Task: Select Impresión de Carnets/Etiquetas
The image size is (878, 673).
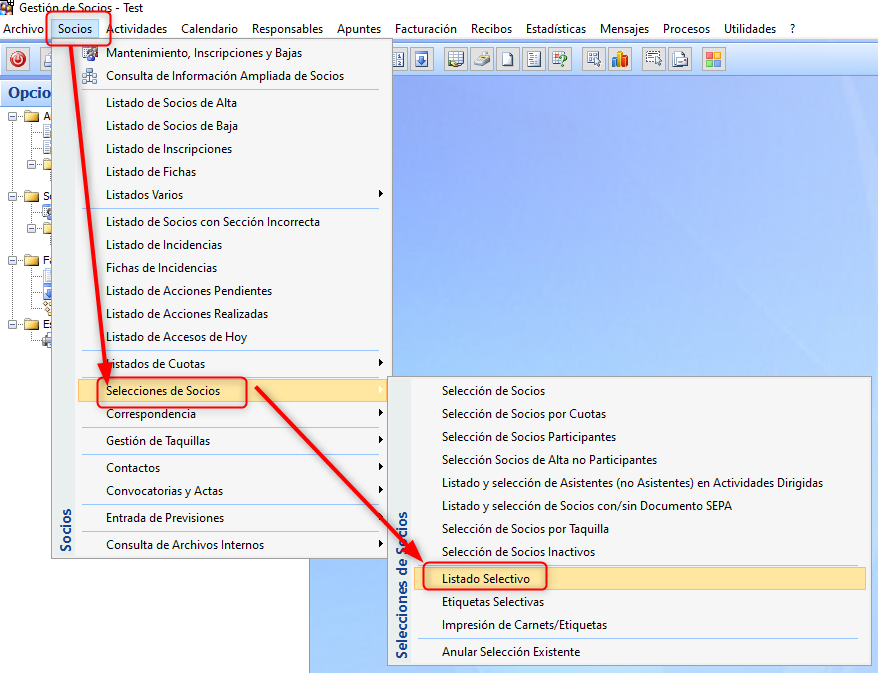Action: (524, 625)
